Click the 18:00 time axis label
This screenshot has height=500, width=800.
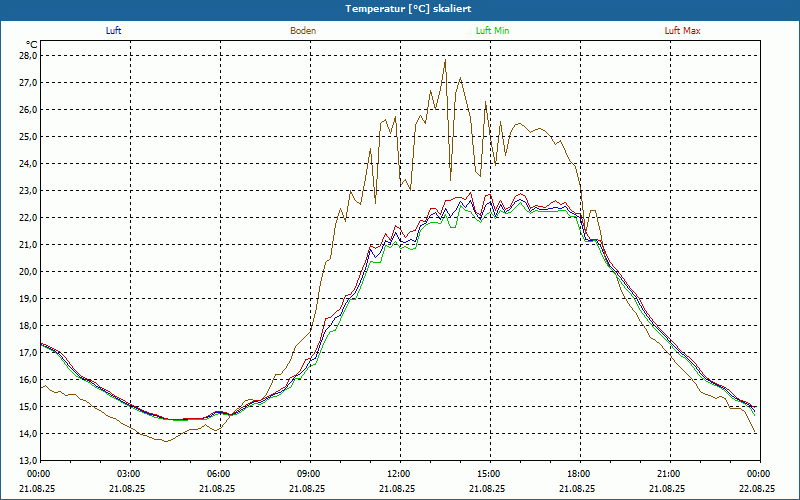(x=580, y=474)
